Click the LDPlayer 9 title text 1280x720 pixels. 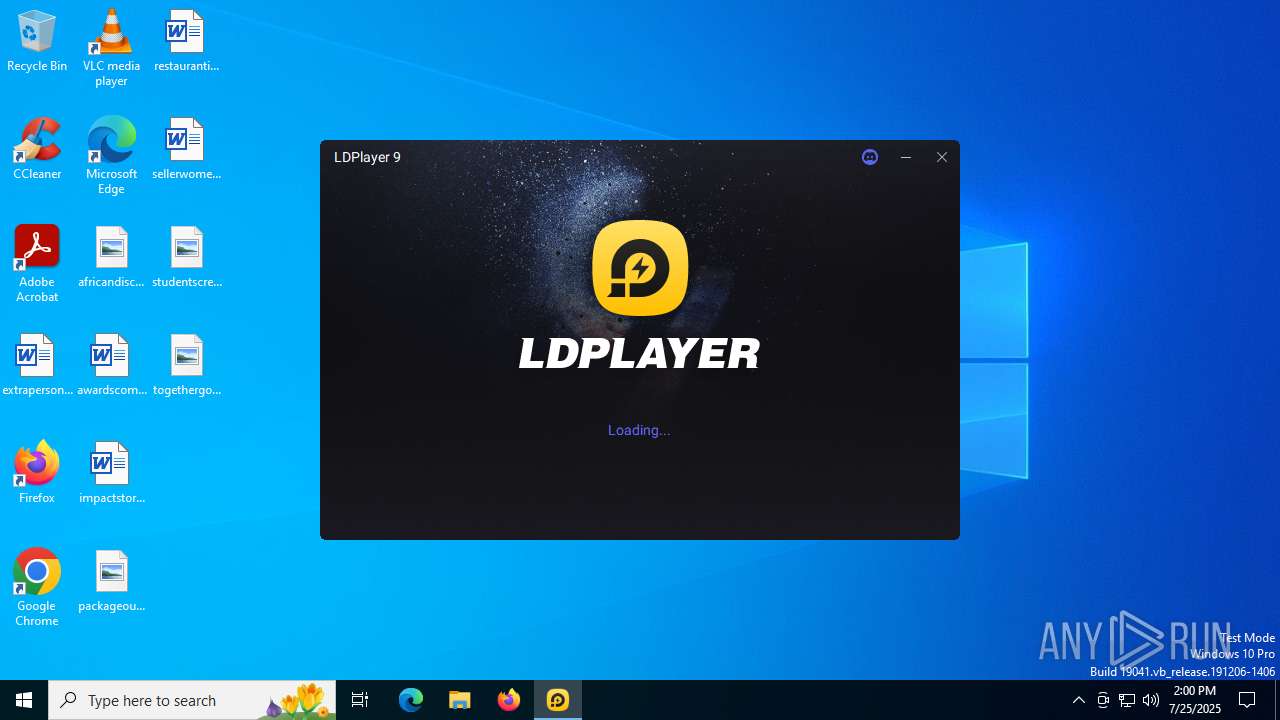[x=367, y=157]
